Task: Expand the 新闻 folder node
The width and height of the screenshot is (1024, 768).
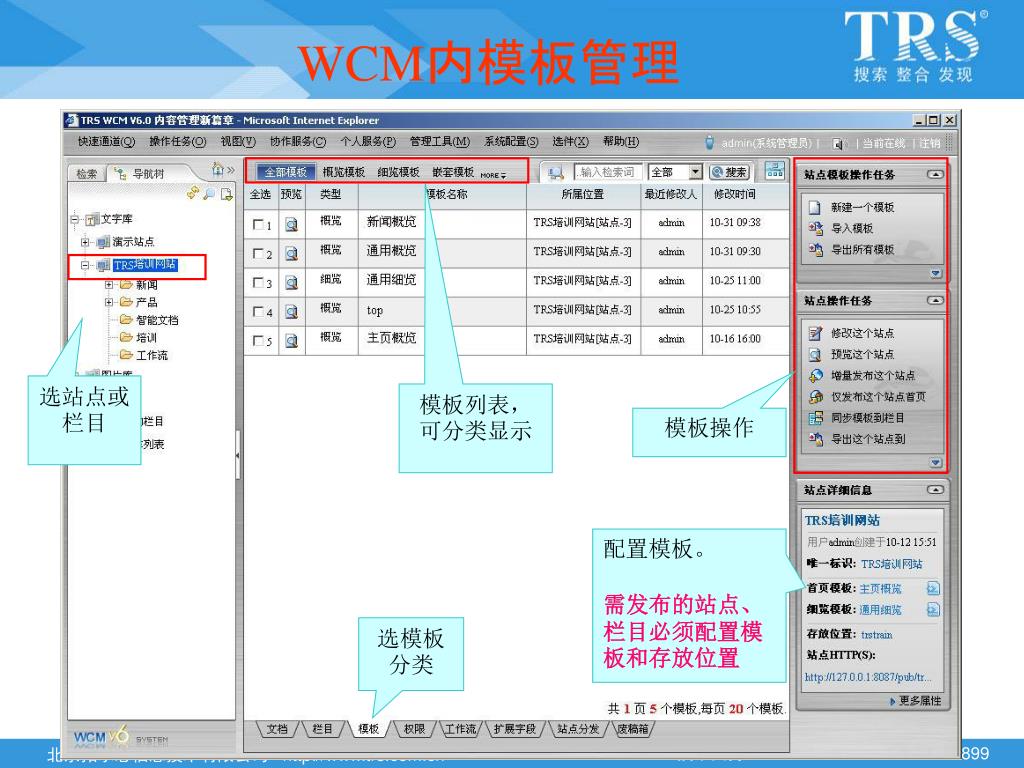Action: click(109, 285)
